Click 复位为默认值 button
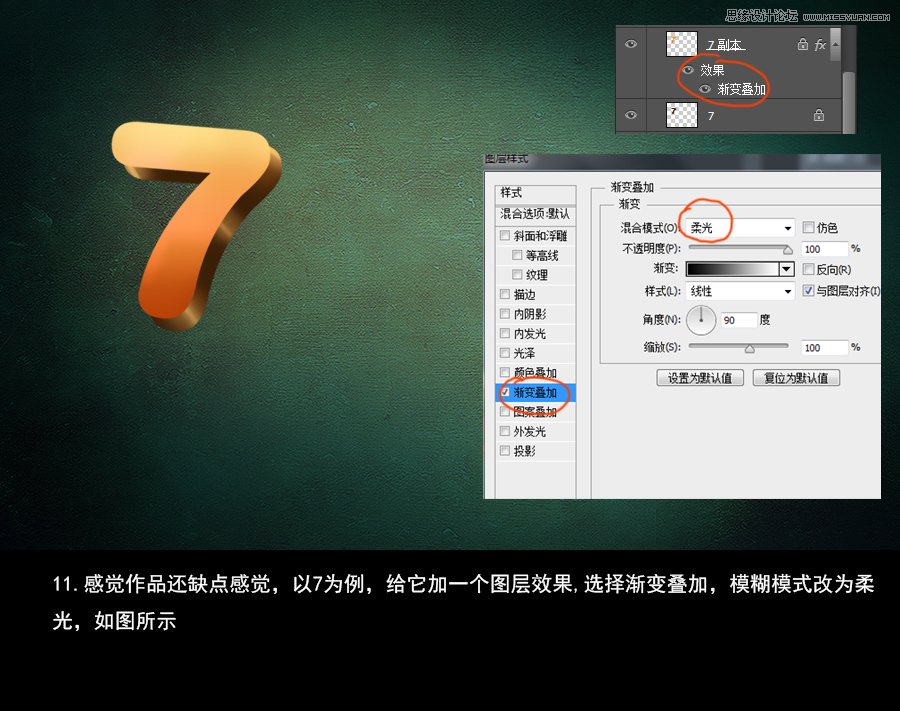The image size is (900, 711). [x=796, y=378]
